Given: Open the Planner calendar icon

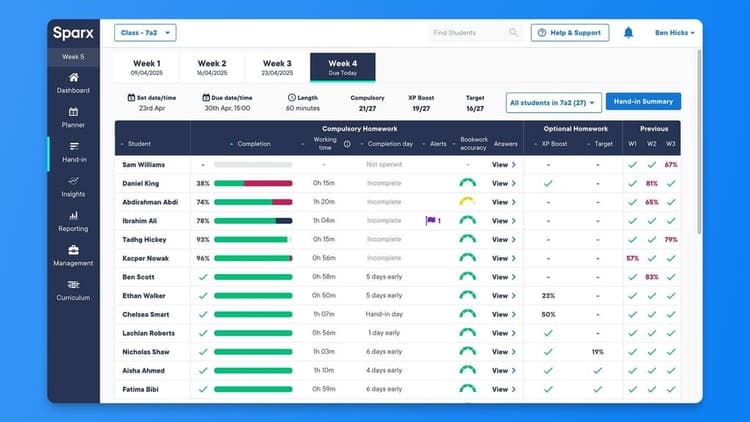Looking at the screenshot, I should pyautogui.click(x=73, y=112).
